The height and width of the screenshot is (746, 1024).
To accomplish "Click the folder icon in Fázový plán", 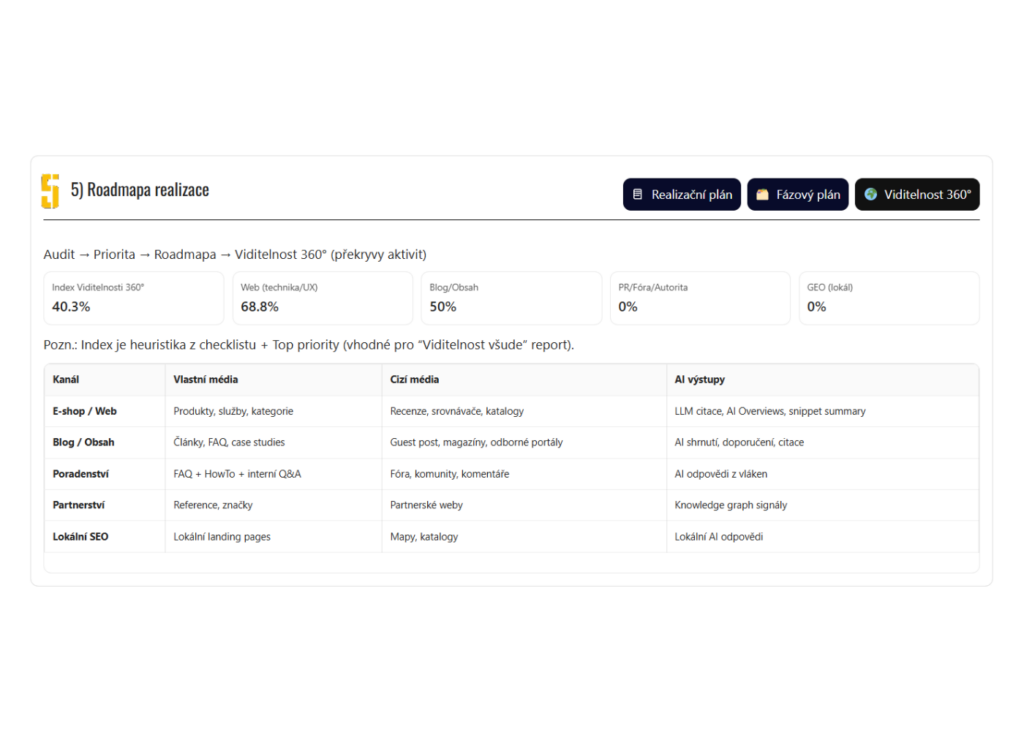I will click(762, 195).
